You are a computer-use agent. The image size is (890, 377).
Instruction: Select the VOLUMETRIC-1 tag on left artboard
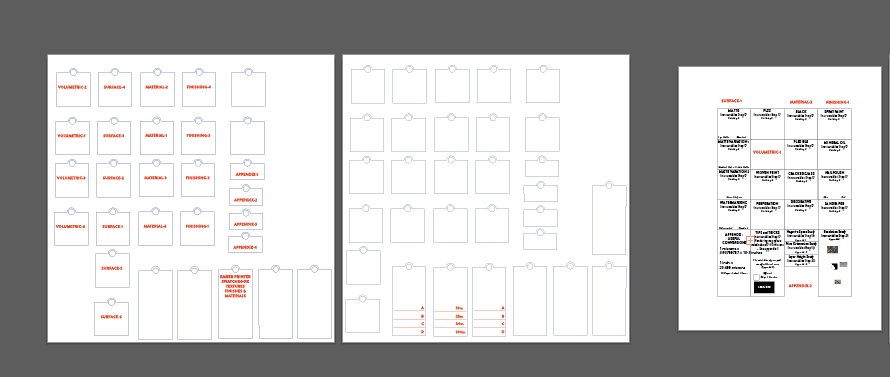click(72, 136)
